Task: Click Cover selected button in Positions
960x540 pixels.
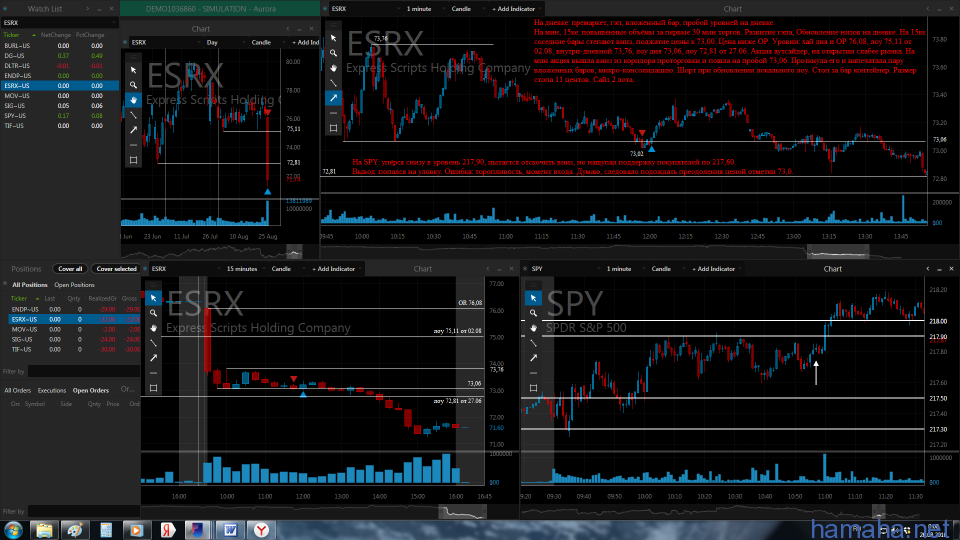Action: pos(116,269)
